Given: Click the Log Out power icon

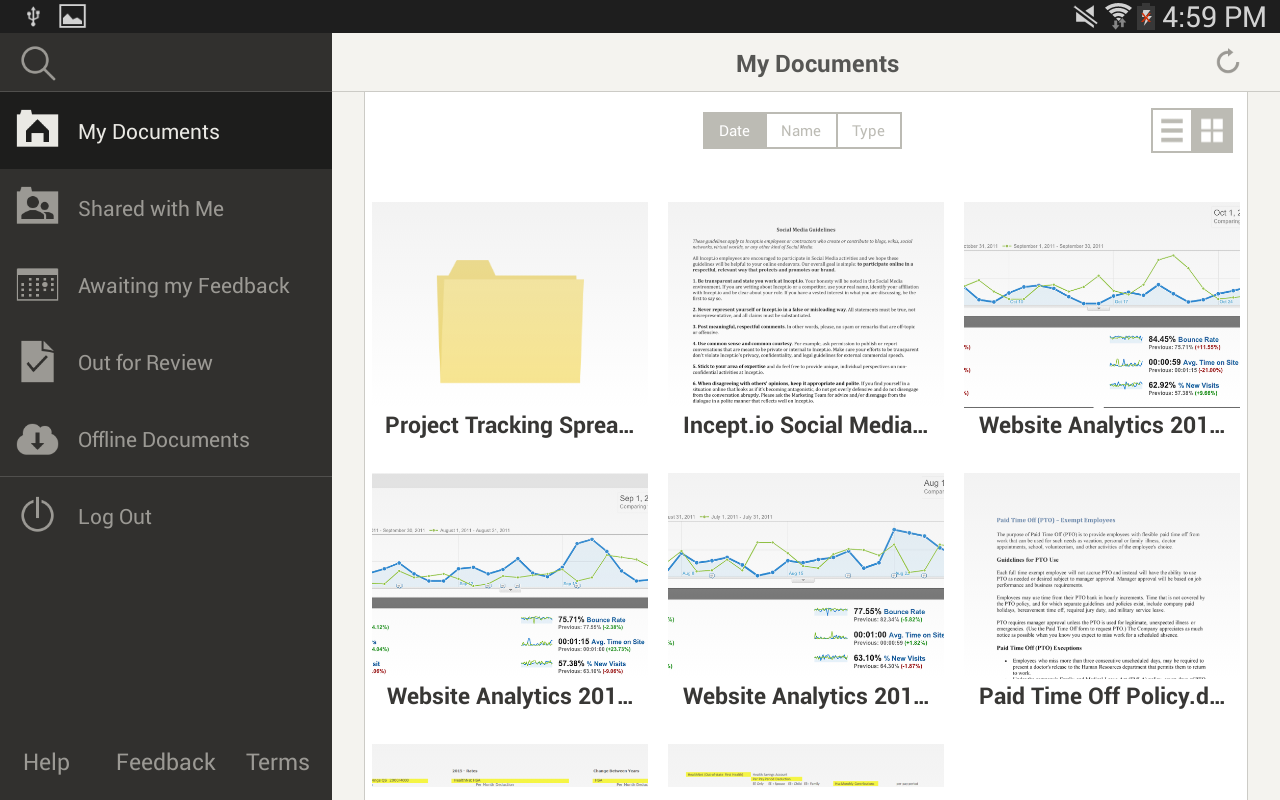Looking at the screenshot, I should pyautogui.click(x=37, y=516).
